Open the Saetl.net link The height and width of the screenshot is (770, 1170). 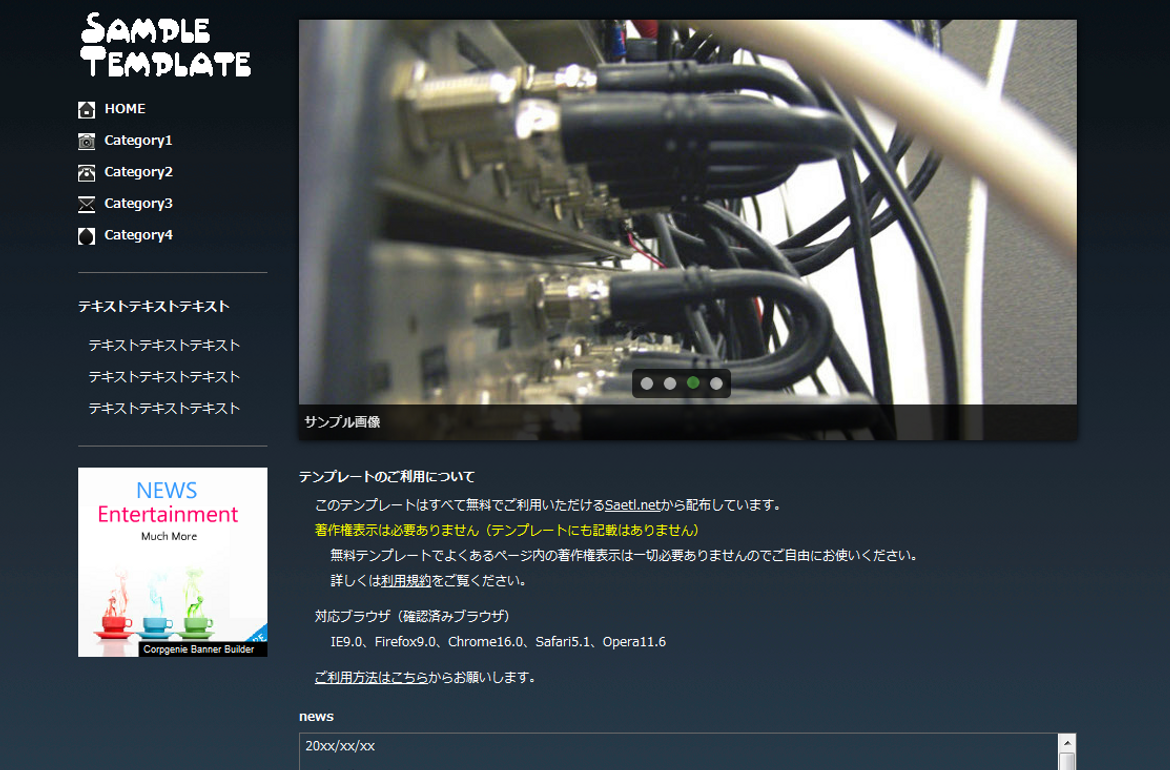tap(632, 505)
